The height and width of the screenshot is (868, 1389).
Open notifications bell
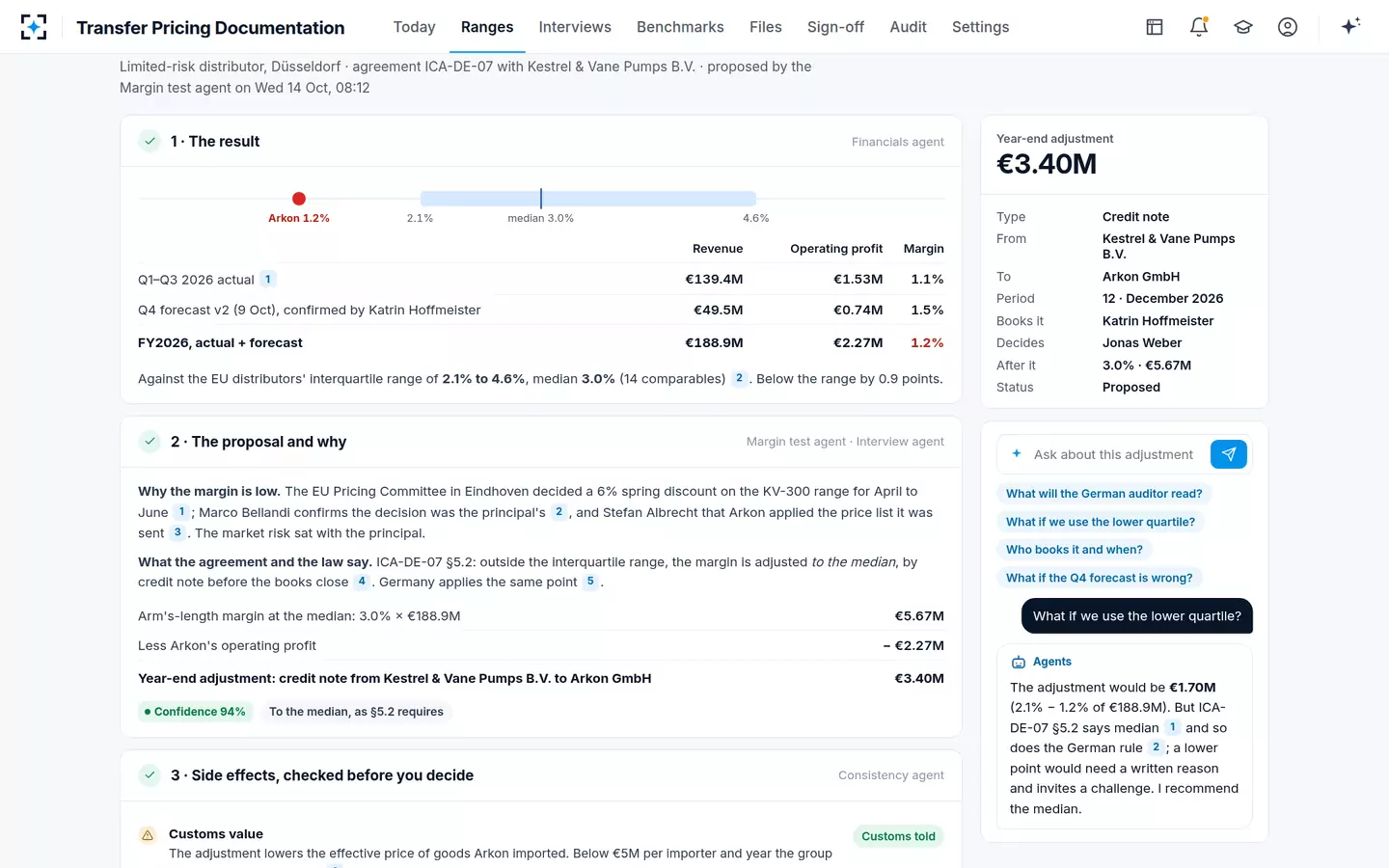click(1199, 27)
